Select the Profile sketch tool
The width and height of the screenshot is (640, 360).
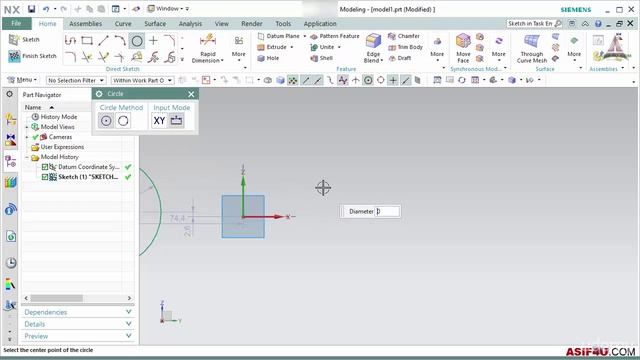point(70,40)
